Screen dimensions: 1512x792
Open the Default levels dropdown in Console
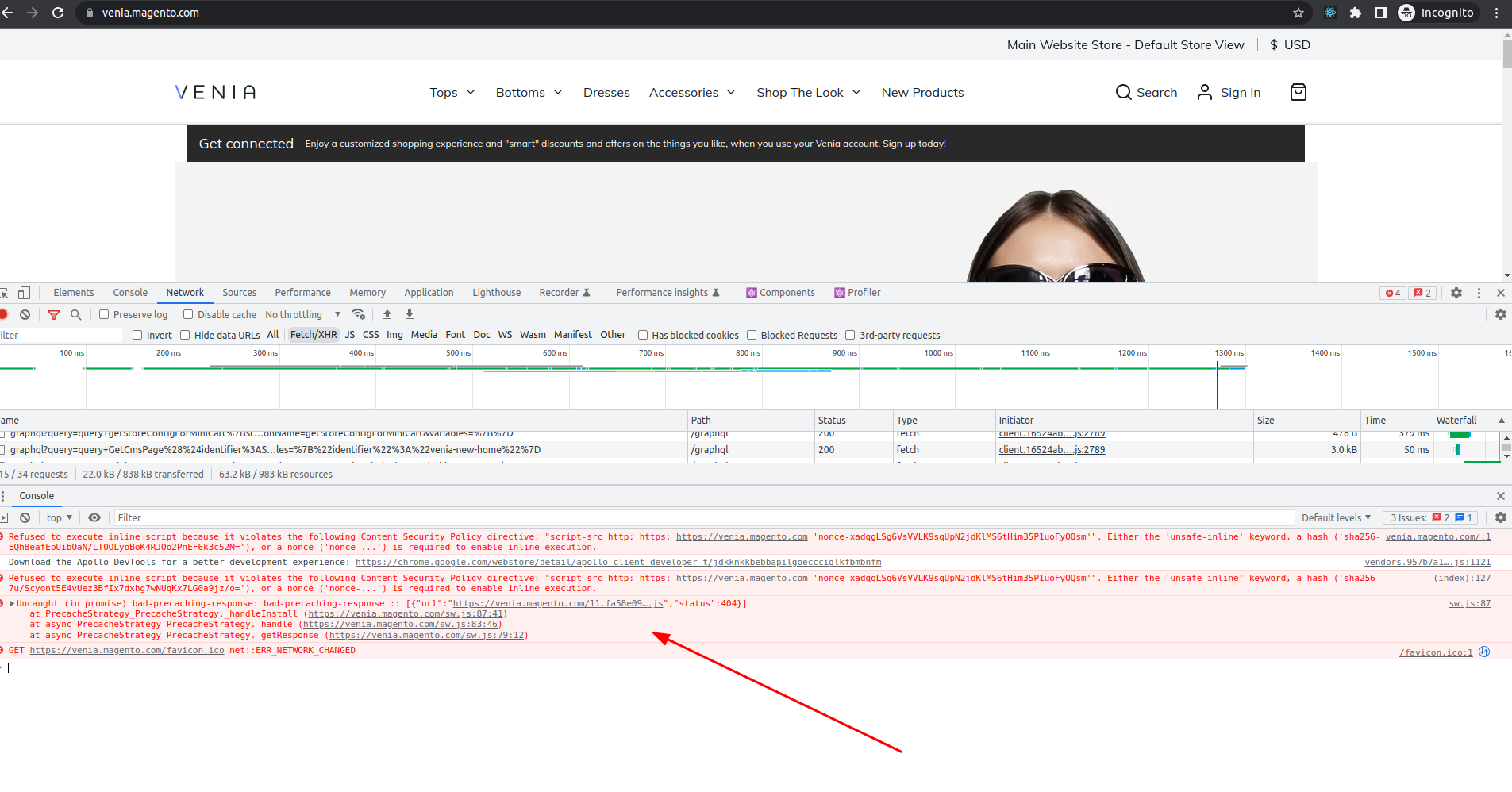pos(1336,517)
